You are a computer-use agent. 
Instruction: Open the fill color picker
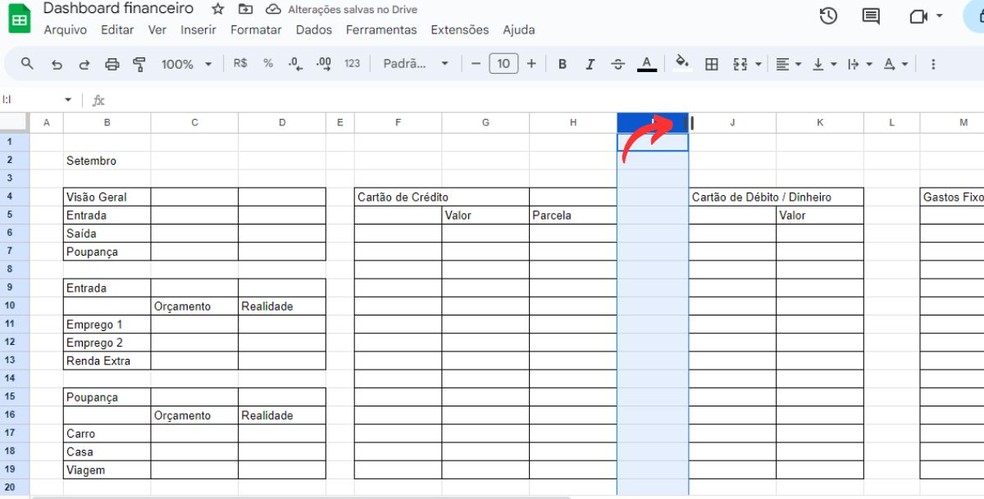[682, 63]
